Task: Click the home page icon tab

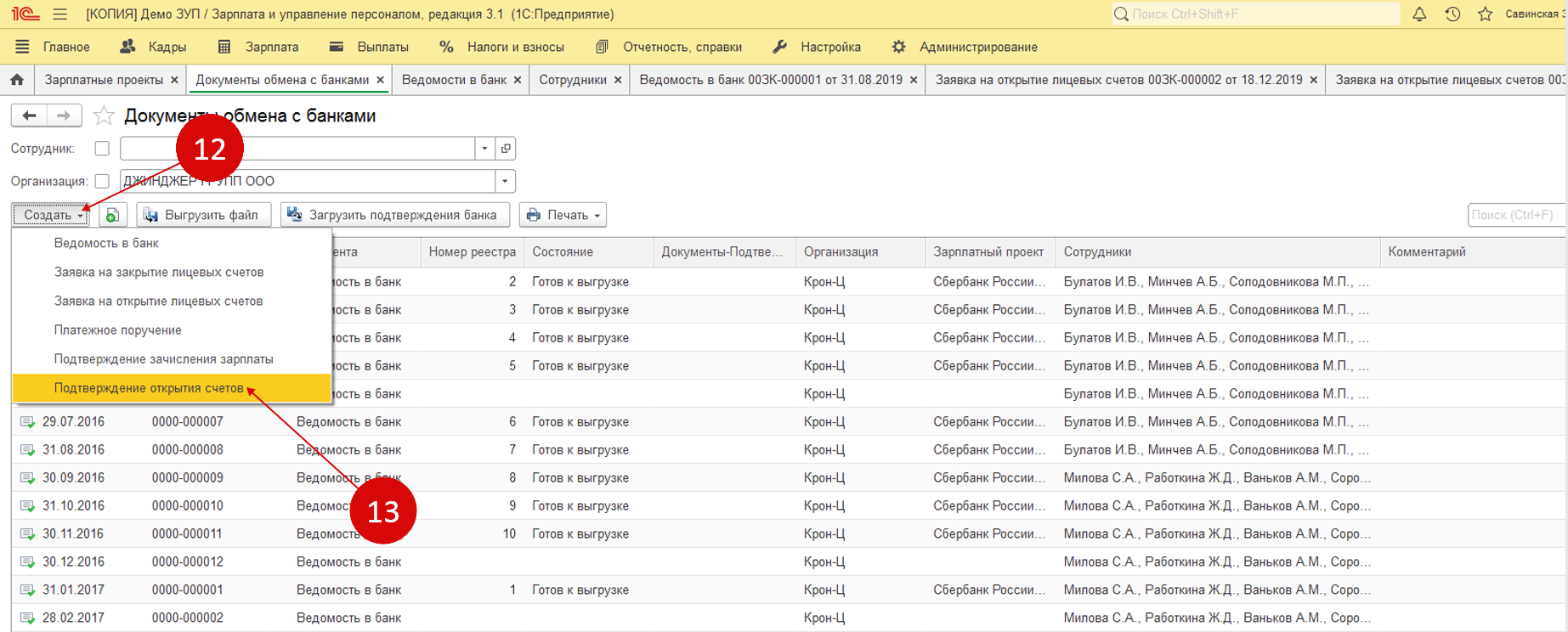Action: coord(17,80)
